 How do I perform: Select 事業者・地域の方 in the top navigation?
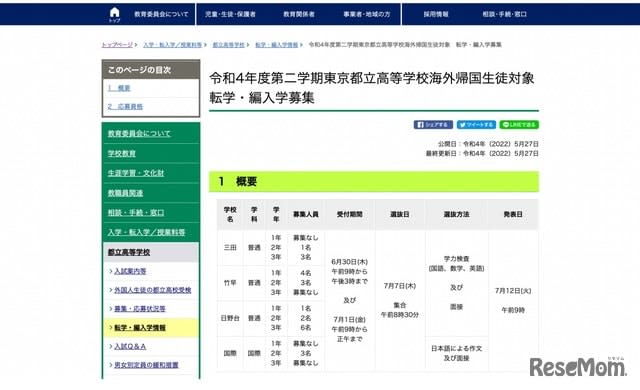click(x=367, y=14)
